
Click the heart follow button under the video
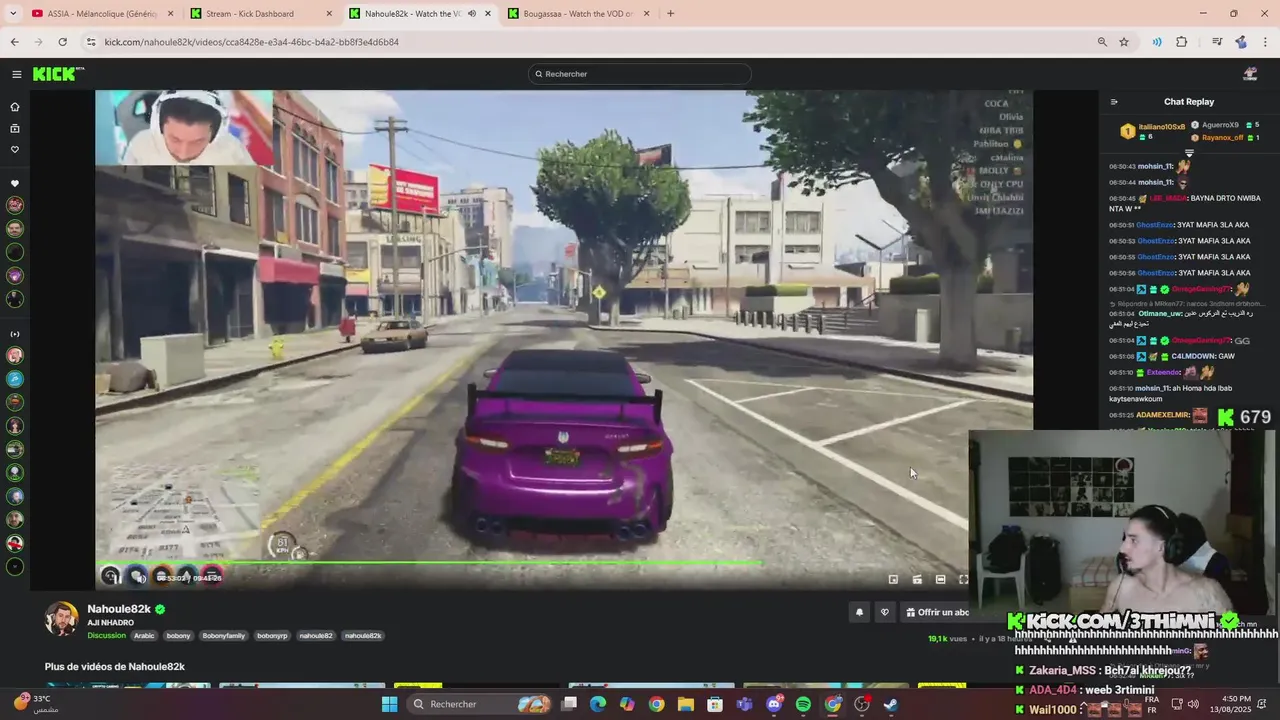[884, 612]
